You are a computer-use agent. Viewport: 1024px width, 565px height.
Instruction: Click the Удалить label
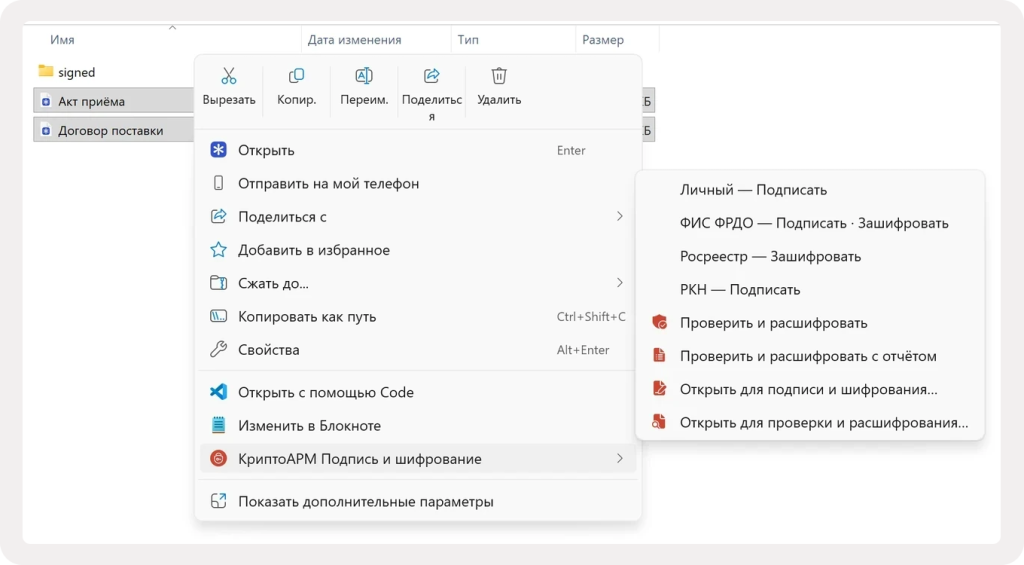499,100
